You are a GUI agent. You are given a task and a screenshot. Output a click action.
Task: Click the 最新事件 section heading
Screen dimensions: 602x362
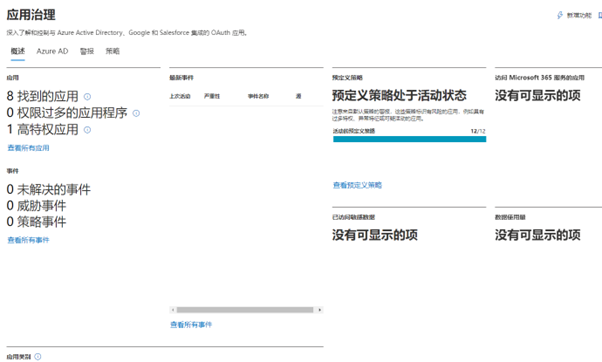181,78
